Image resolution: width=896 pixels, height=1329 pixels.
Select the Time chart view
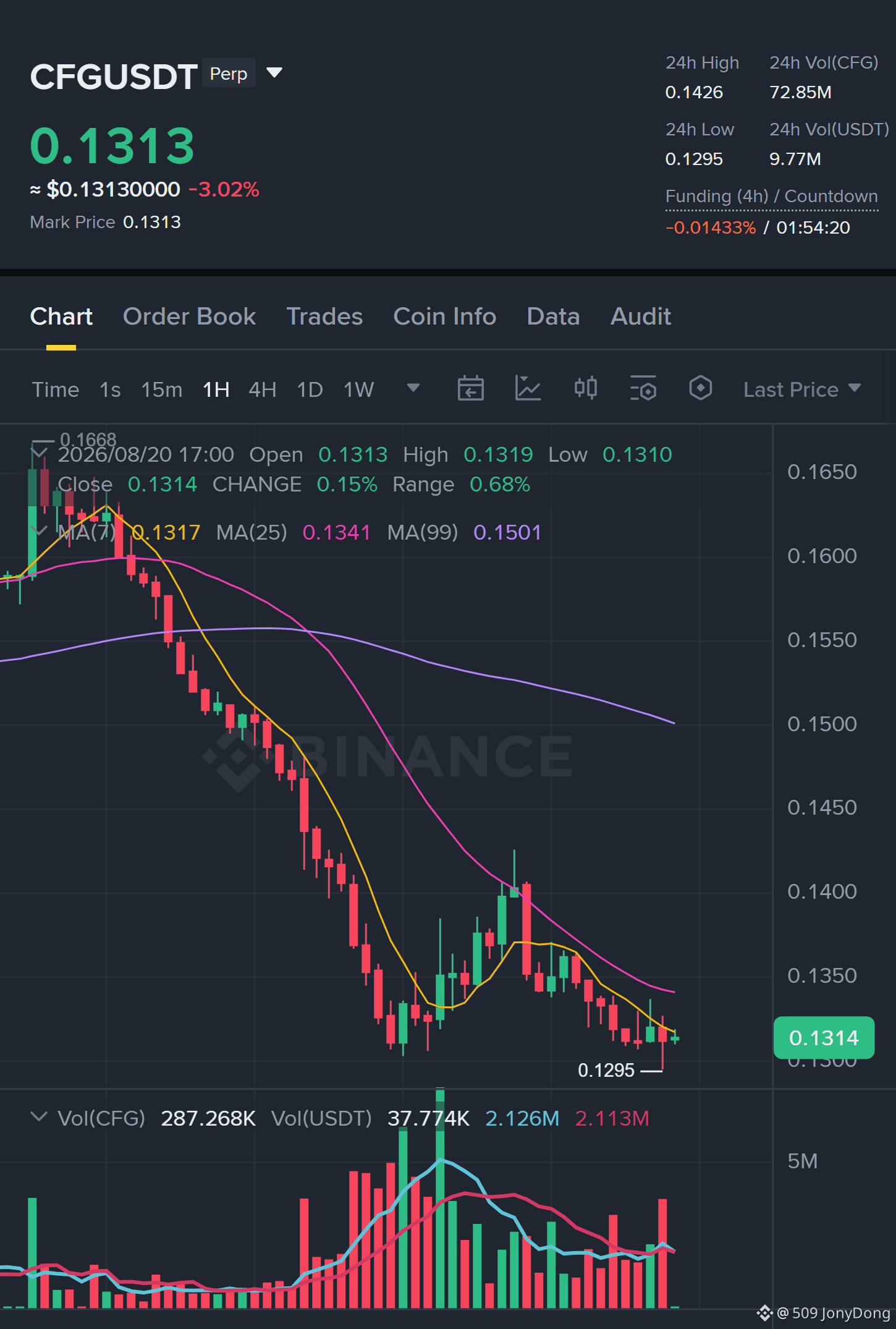click(x=56, y=389)
